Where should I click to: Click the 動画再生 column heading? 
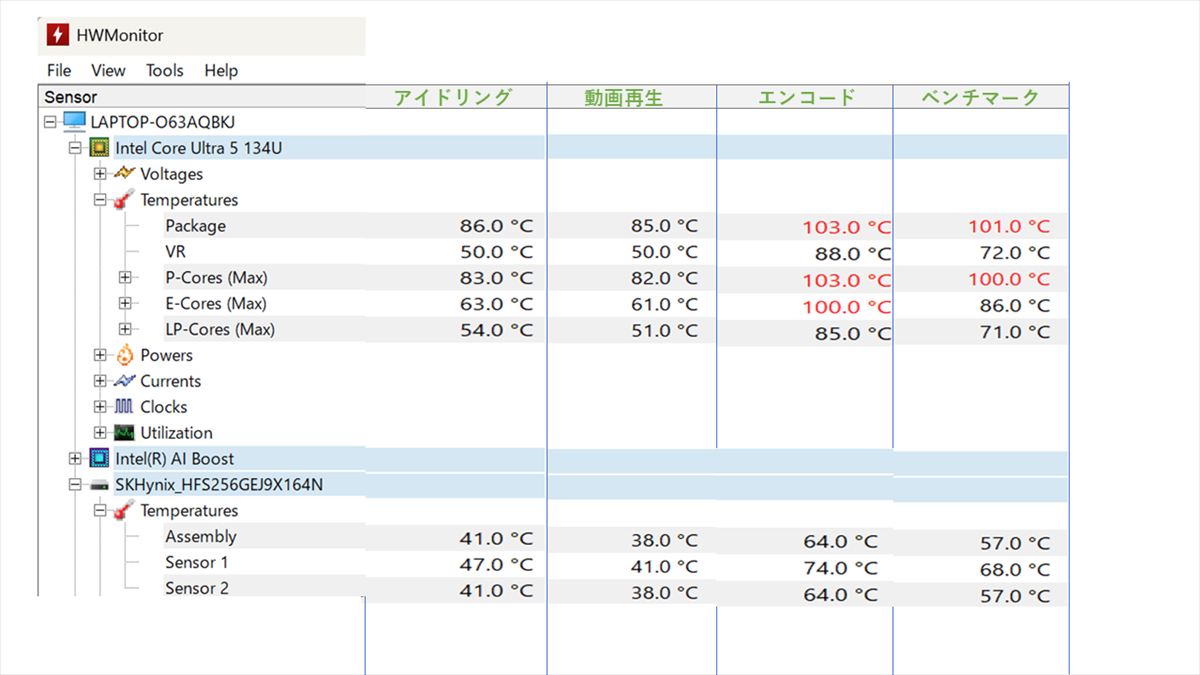coord(624,98)
